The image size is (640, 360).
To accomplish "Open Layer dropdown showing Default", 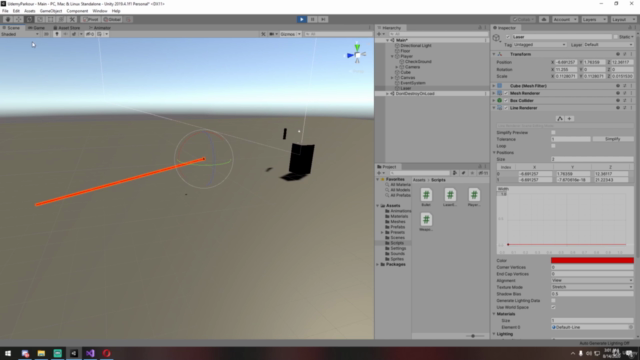I will 608,44.
